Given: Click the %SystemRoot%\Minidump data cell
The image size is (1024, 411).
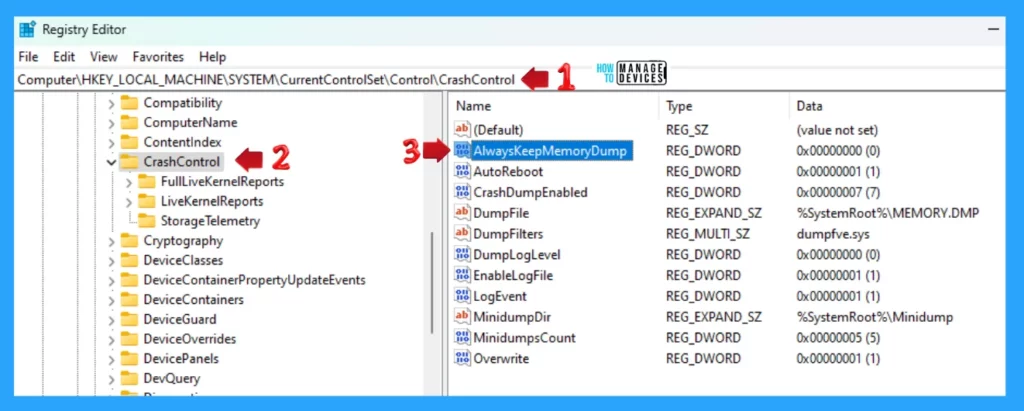Looking at the screenshot, I should (874, 317).
